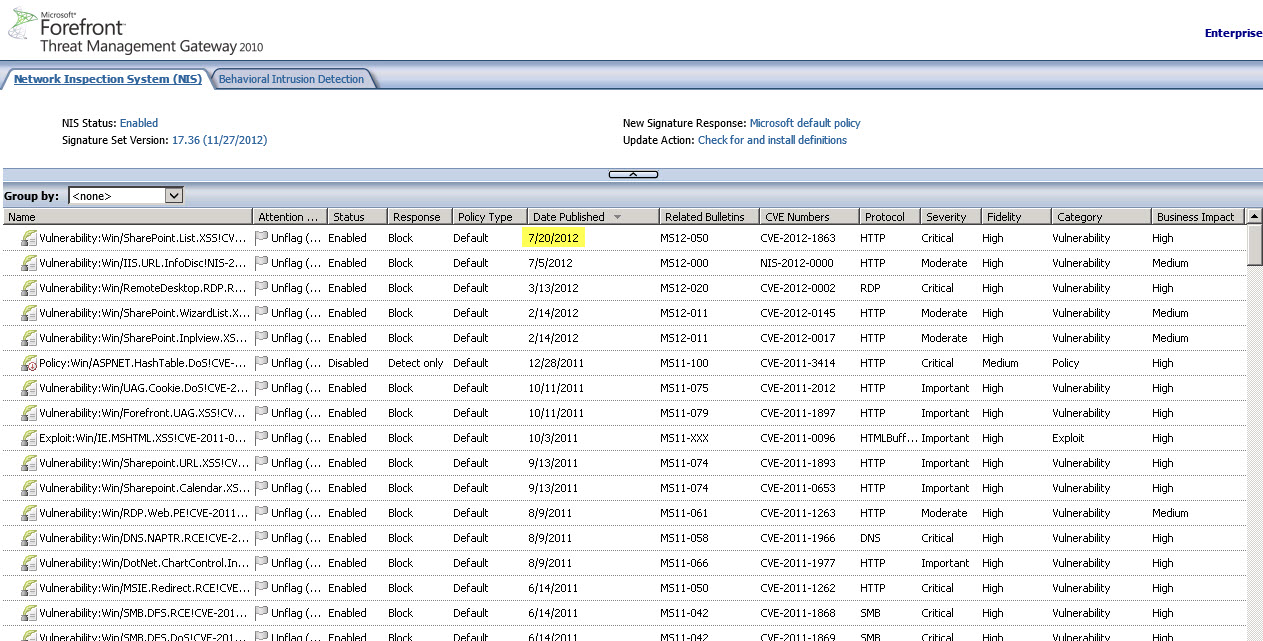Sort by the Date Published column header

[569, 217]
